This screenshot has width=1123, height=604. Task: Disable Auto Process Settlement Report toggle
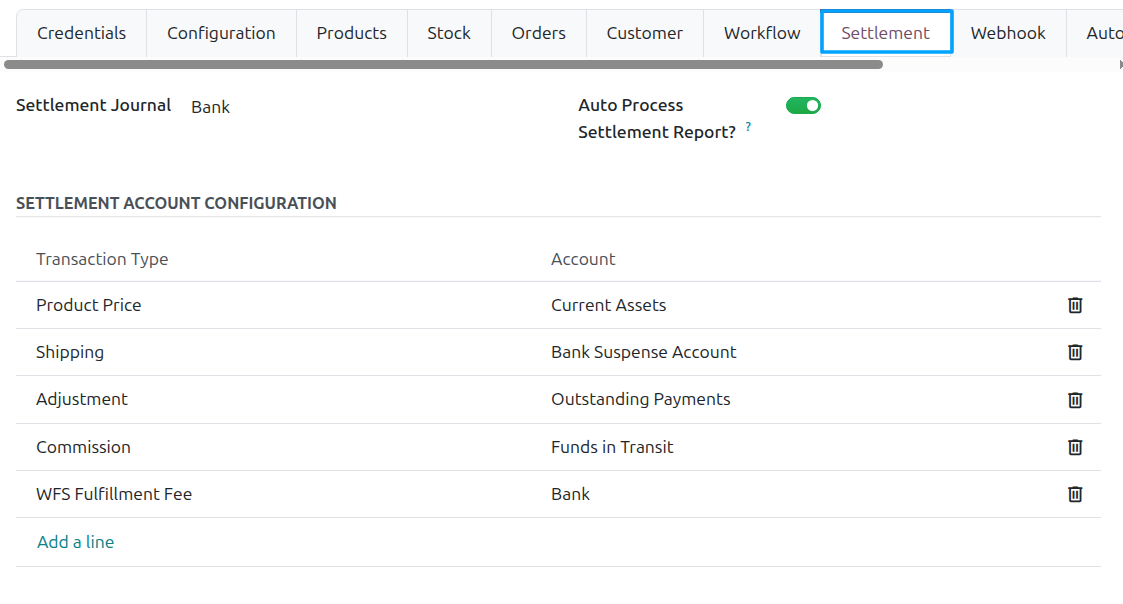point(803,105)
